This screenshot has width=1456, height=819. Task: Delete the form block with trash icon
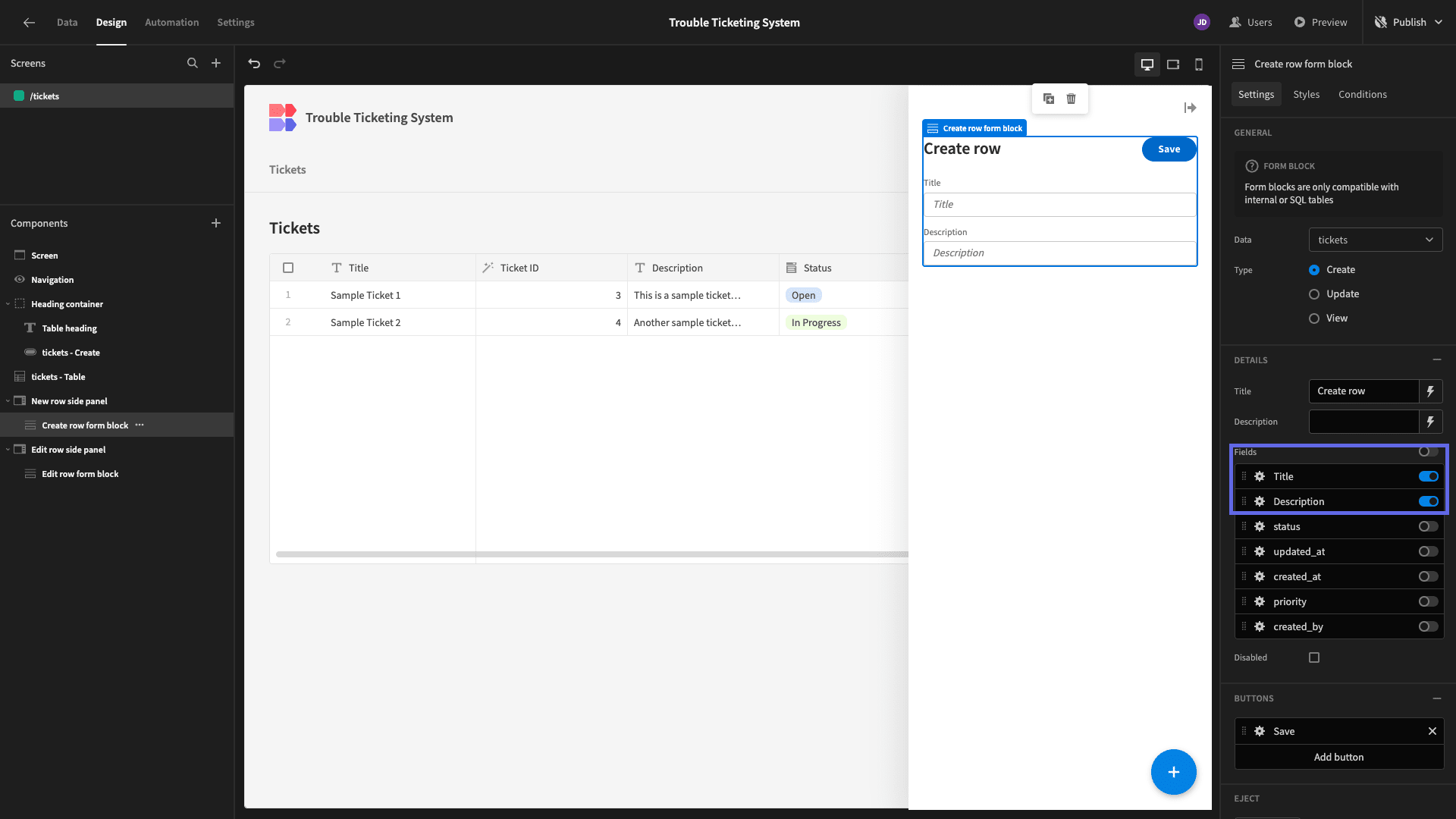point(1071,99)
